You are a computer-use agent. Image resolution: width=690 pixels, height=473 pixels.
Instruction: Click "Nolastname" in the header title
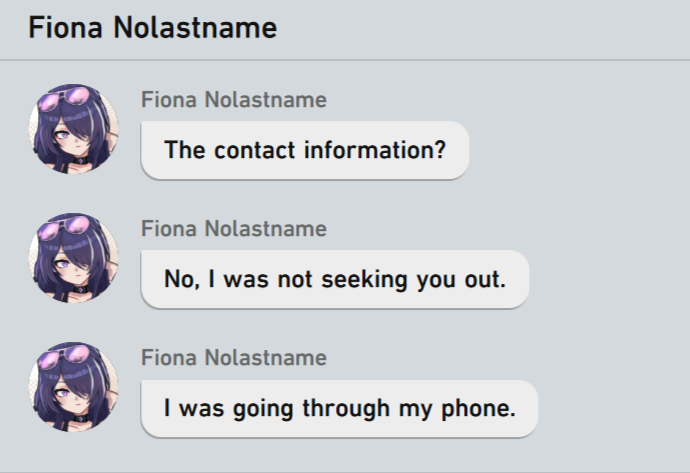coord(195,28)
